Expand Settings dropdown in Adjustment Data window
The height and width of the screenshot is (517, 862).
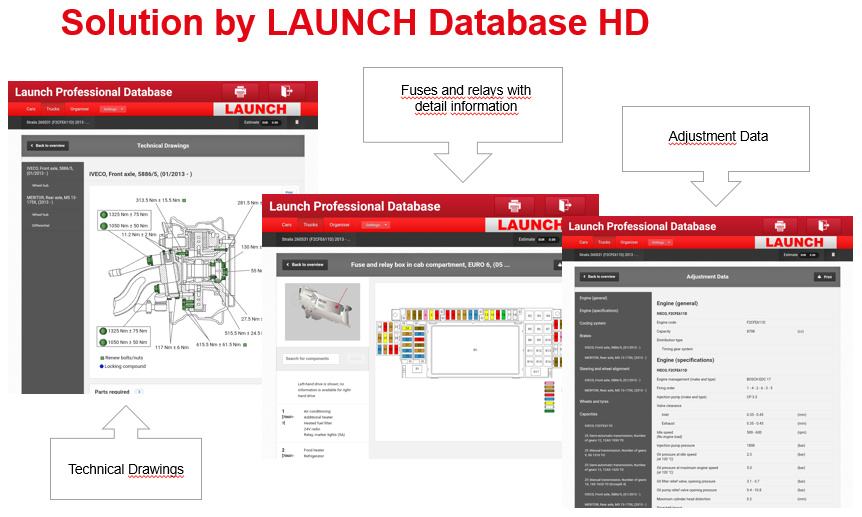pyautogui.click(x=660, y=242)
